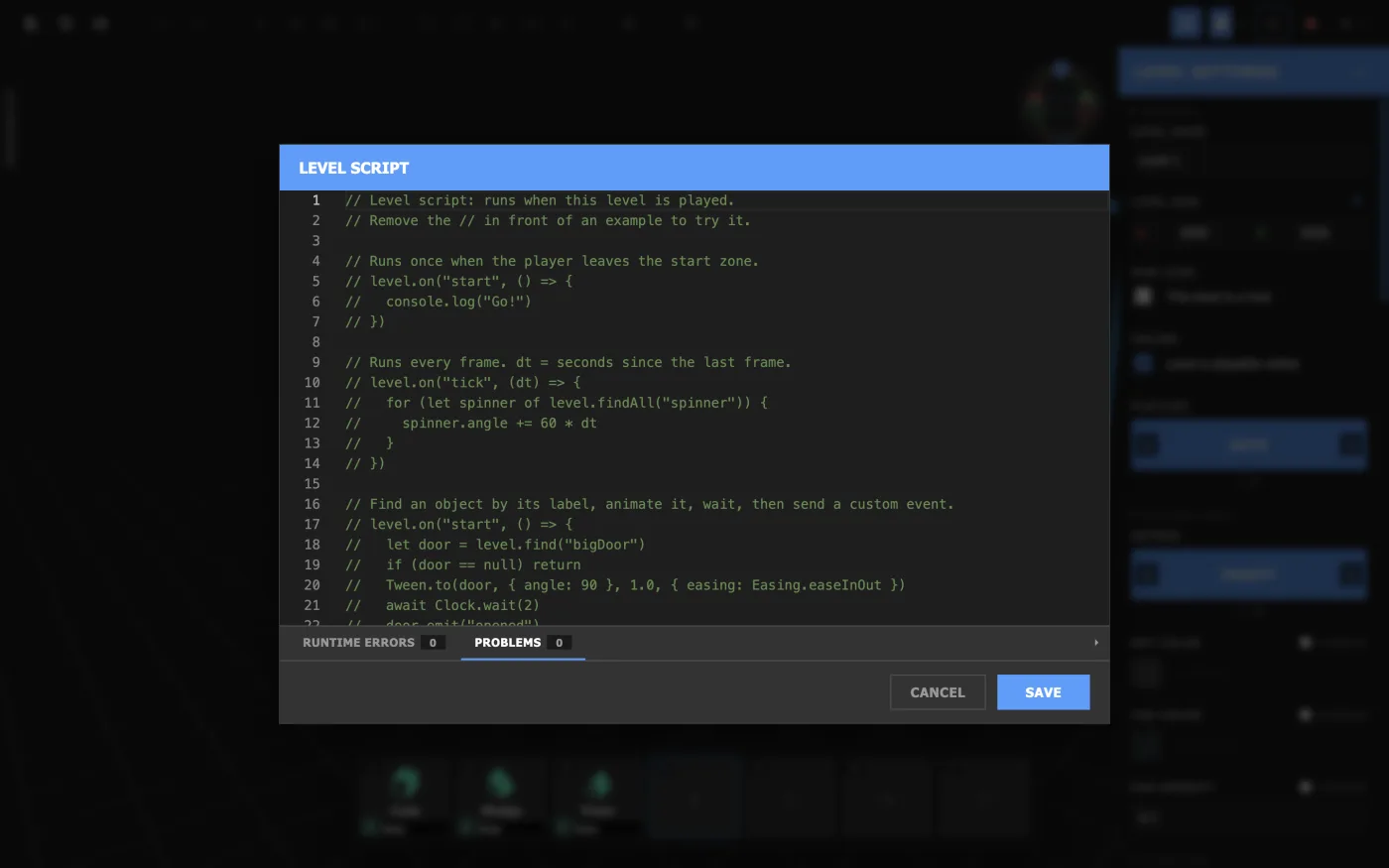The width and height of the screenshot is (1389, 868).
Task: Click line number 15 in the gutter
Action: (313, 484)
